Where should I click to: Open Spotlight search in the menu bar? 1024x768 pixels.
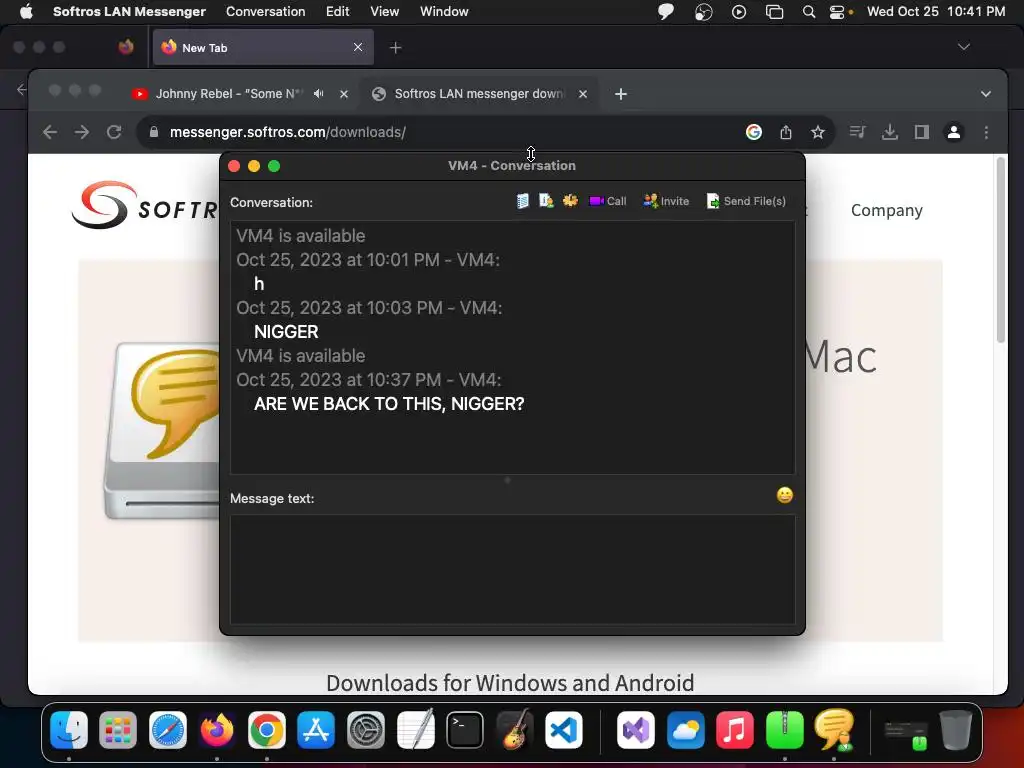tap(808, 12)
